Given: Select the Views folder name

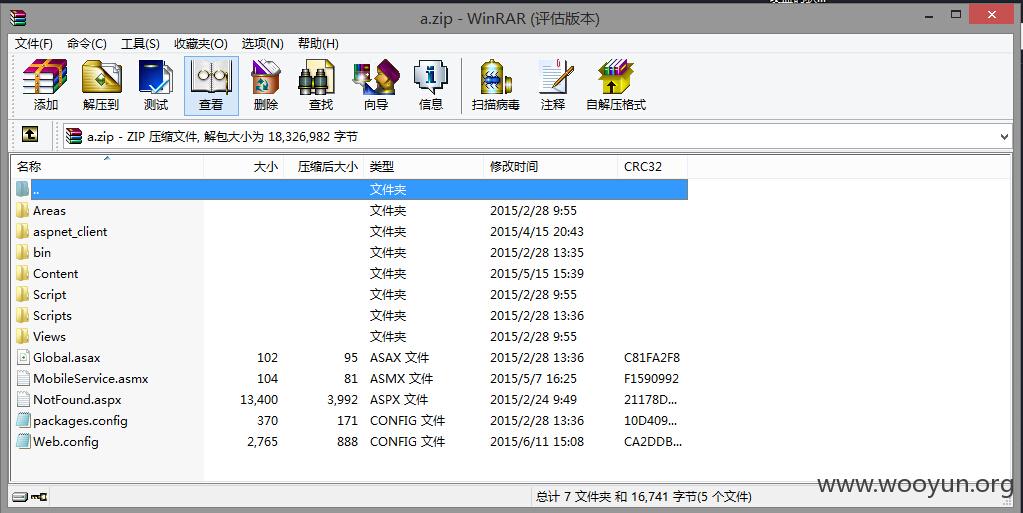Looking at the screenshot, I should [50, 336].
